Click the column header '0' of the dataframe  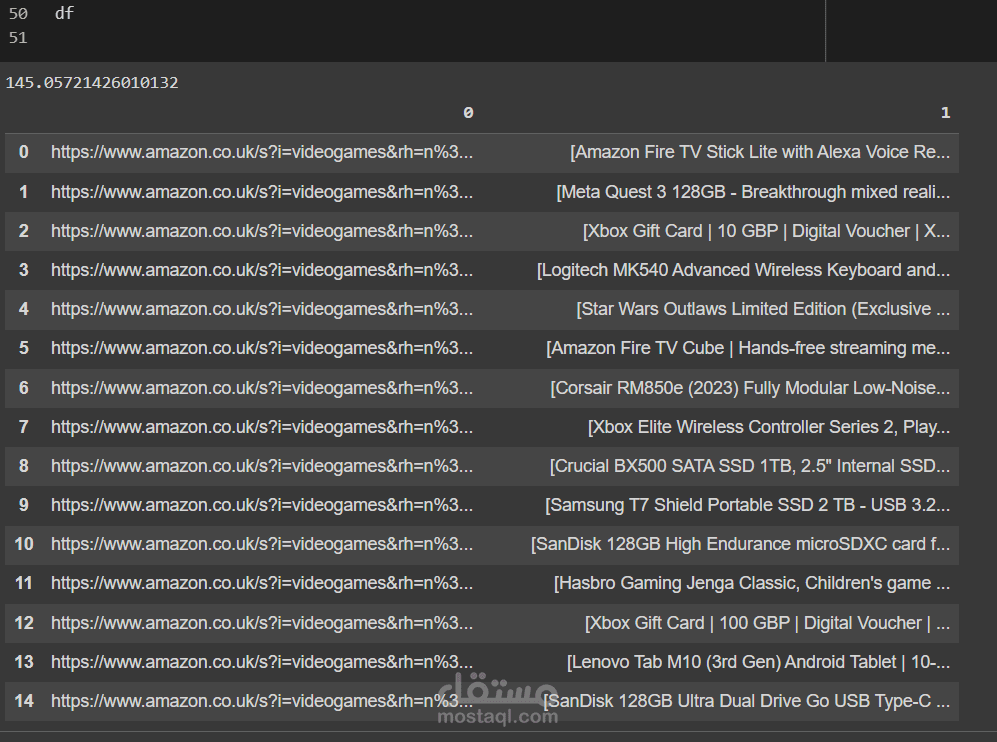point(468,113)
